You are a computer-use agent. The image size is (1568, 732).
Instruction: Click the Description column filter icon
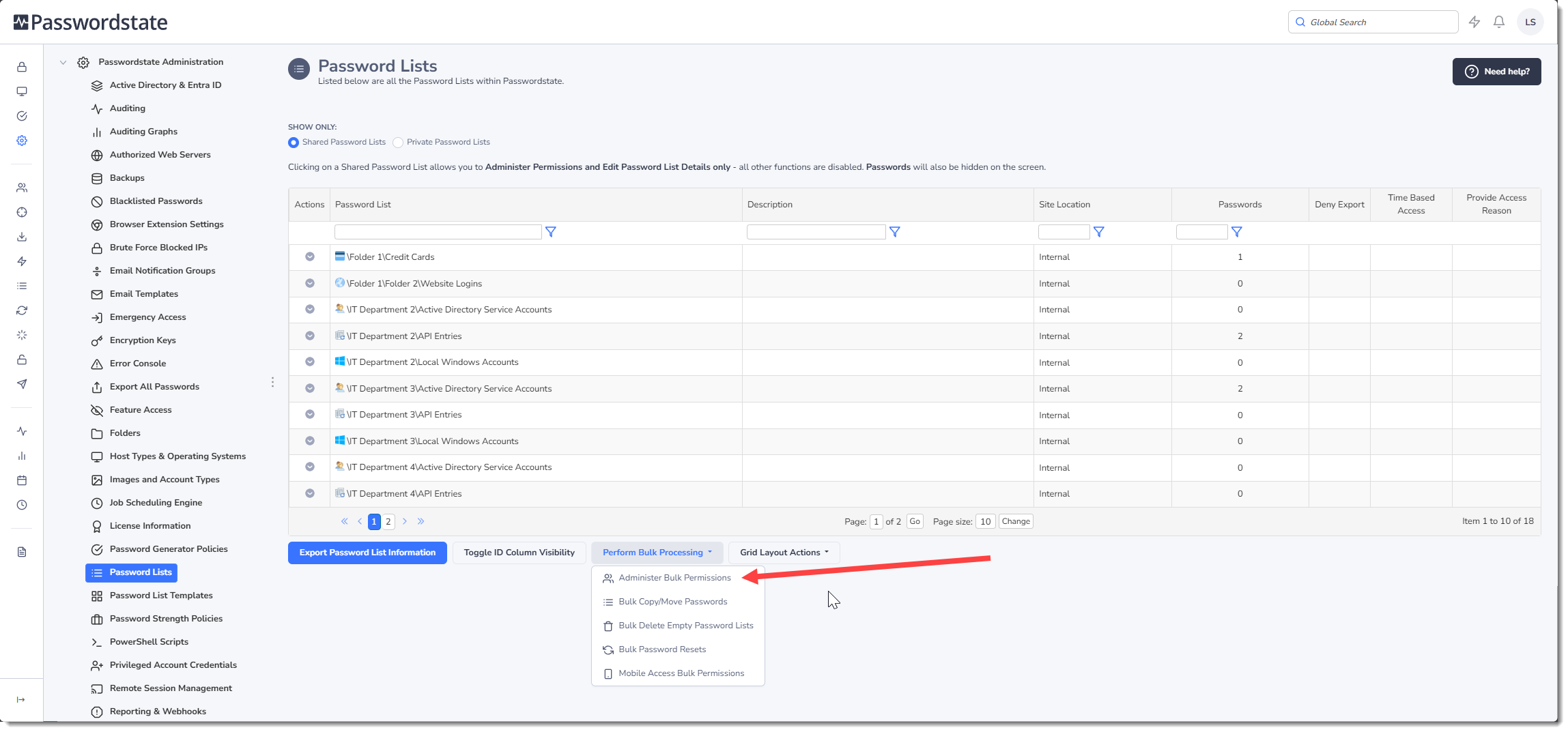[895, 232]
